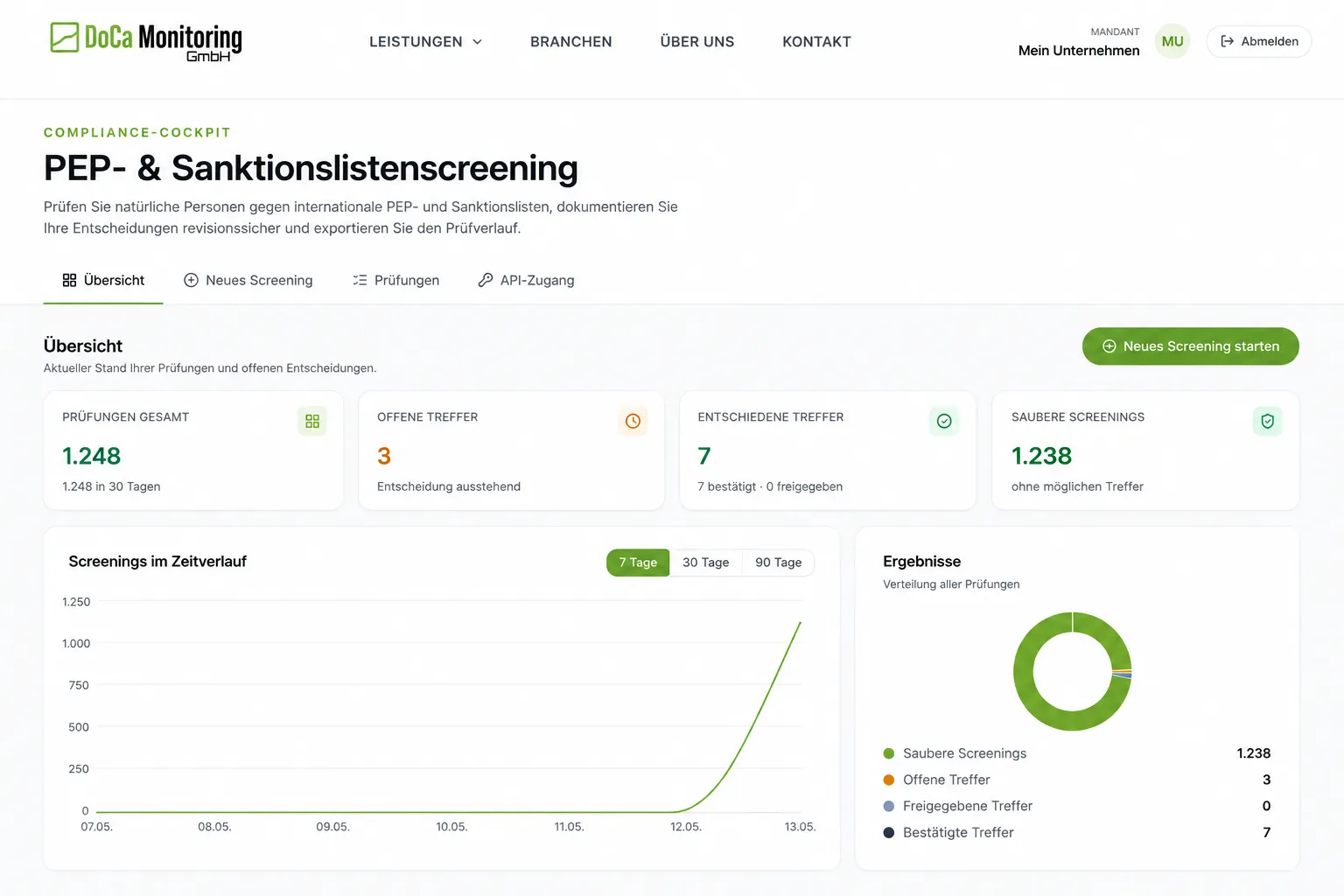Click the 1.248 Prüfungen gesamt value
1344x896 pixels.
tap(92, 456)
